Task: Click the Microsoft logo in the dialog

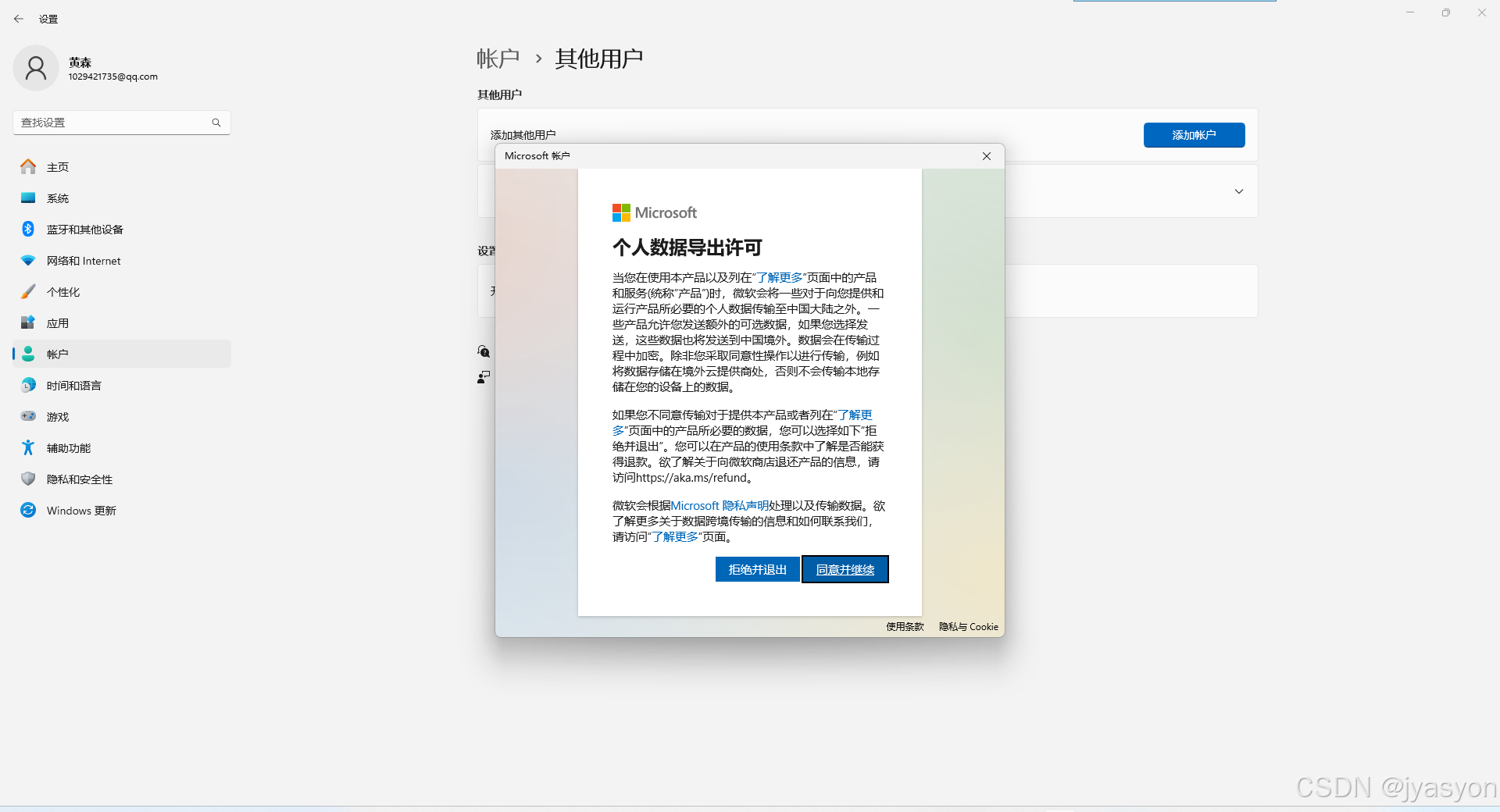Action: (x=654, y=212)
